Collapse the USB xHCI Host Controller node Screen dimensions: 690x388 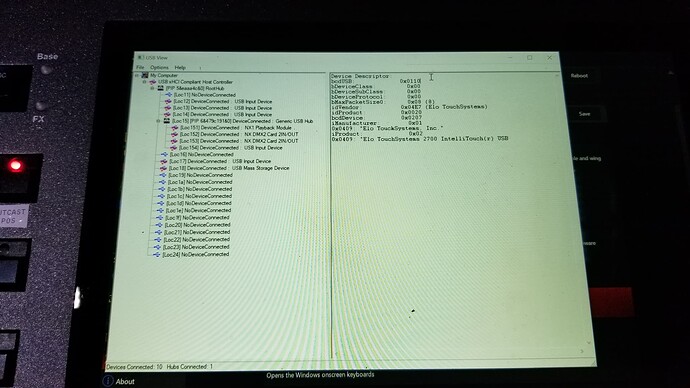coord(144,82)
